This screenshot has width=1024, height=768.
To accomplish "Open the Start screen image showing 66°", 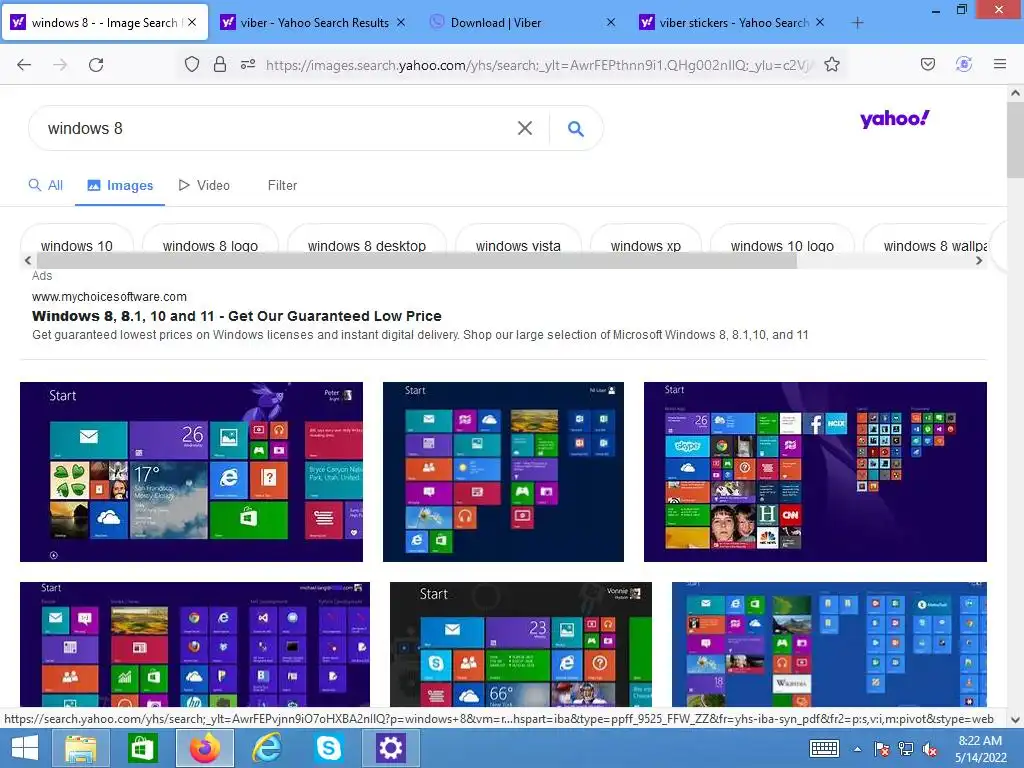I will click(x=520, y=644).
